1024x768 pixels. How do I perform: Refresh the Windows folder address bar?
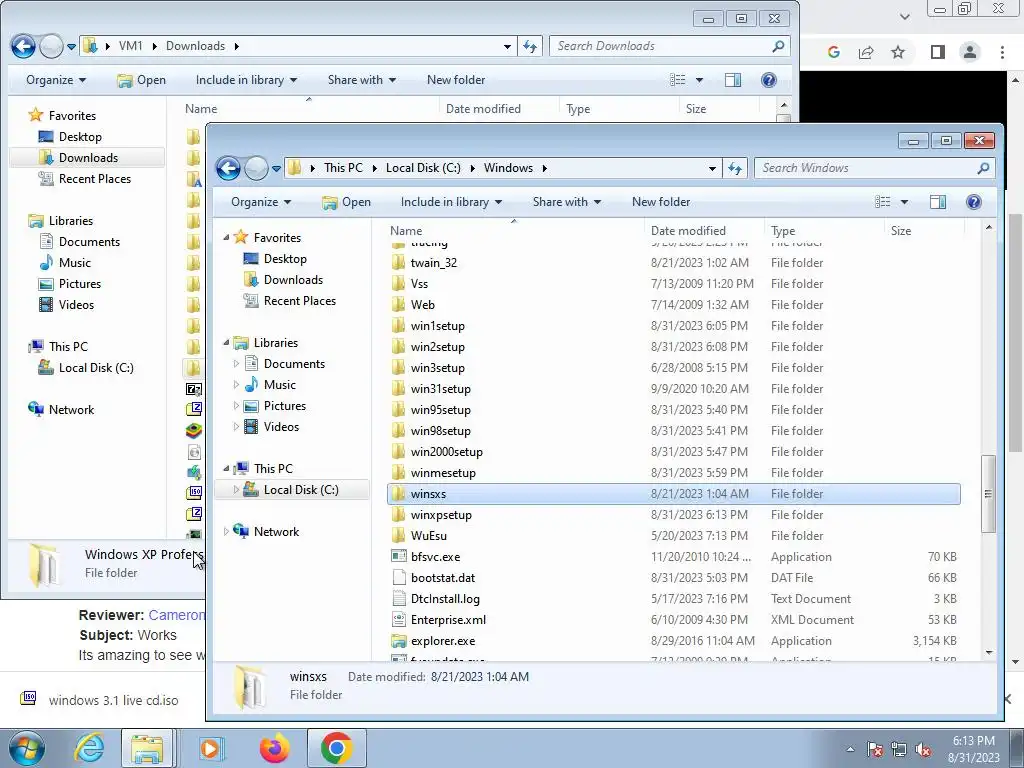(735, 168)
